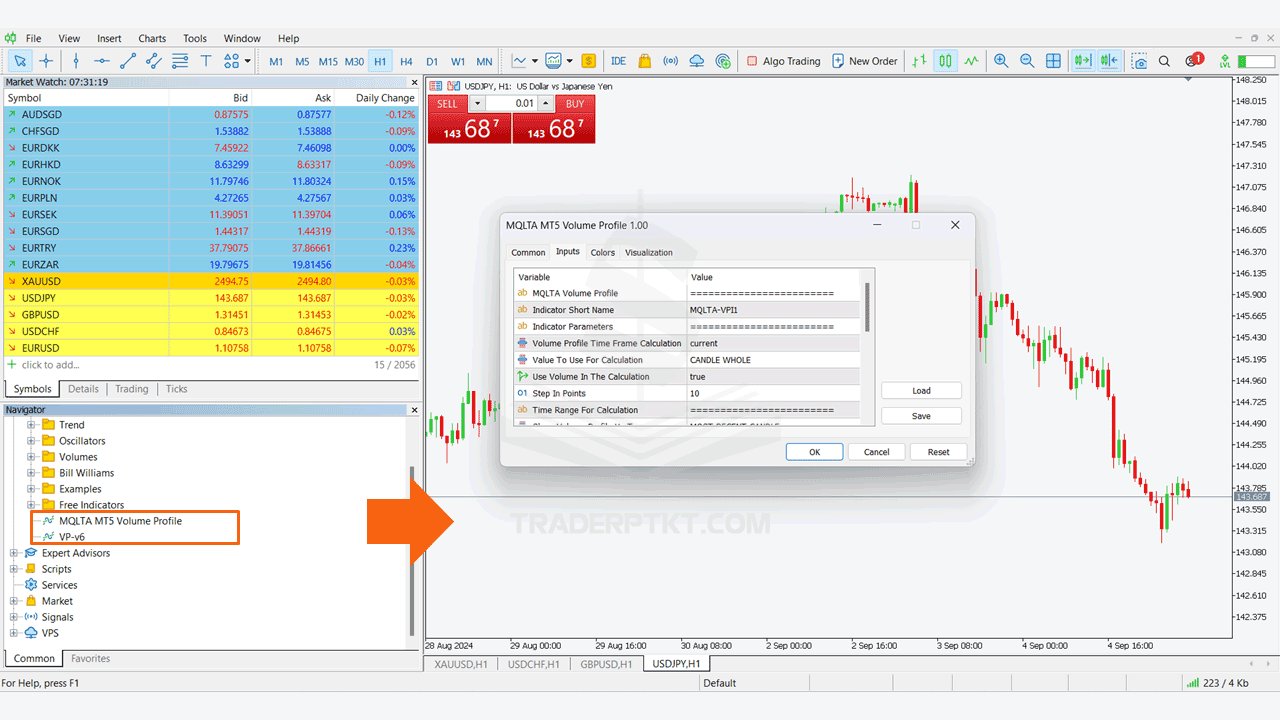Open the Insert menu

(109, 38)
